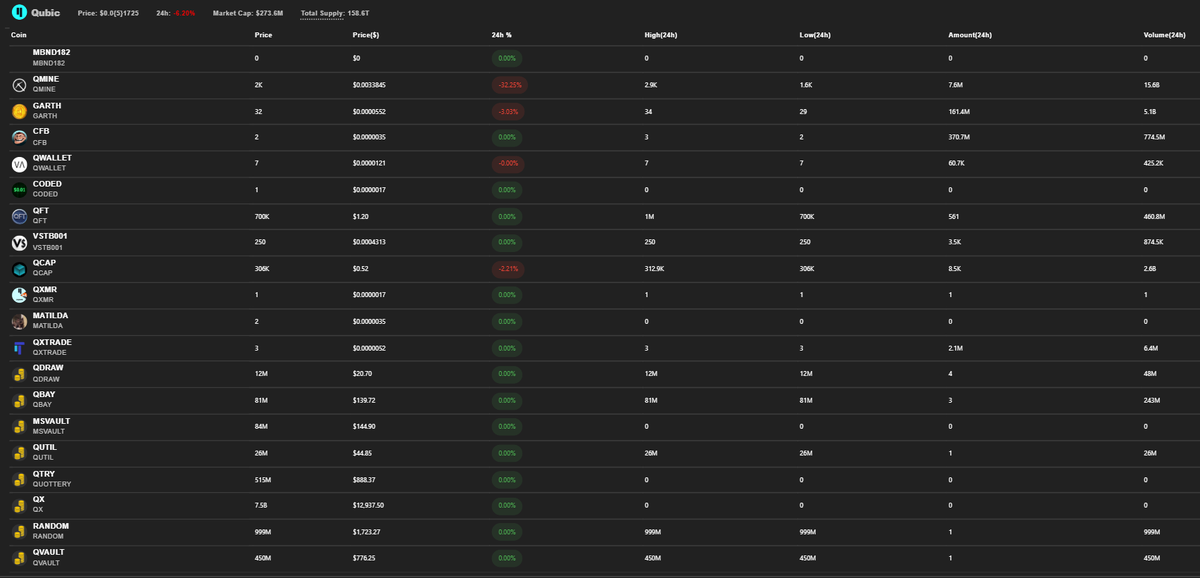
Task: Click the CFB volume 774.5M
Action: (x=1154, y=137)
